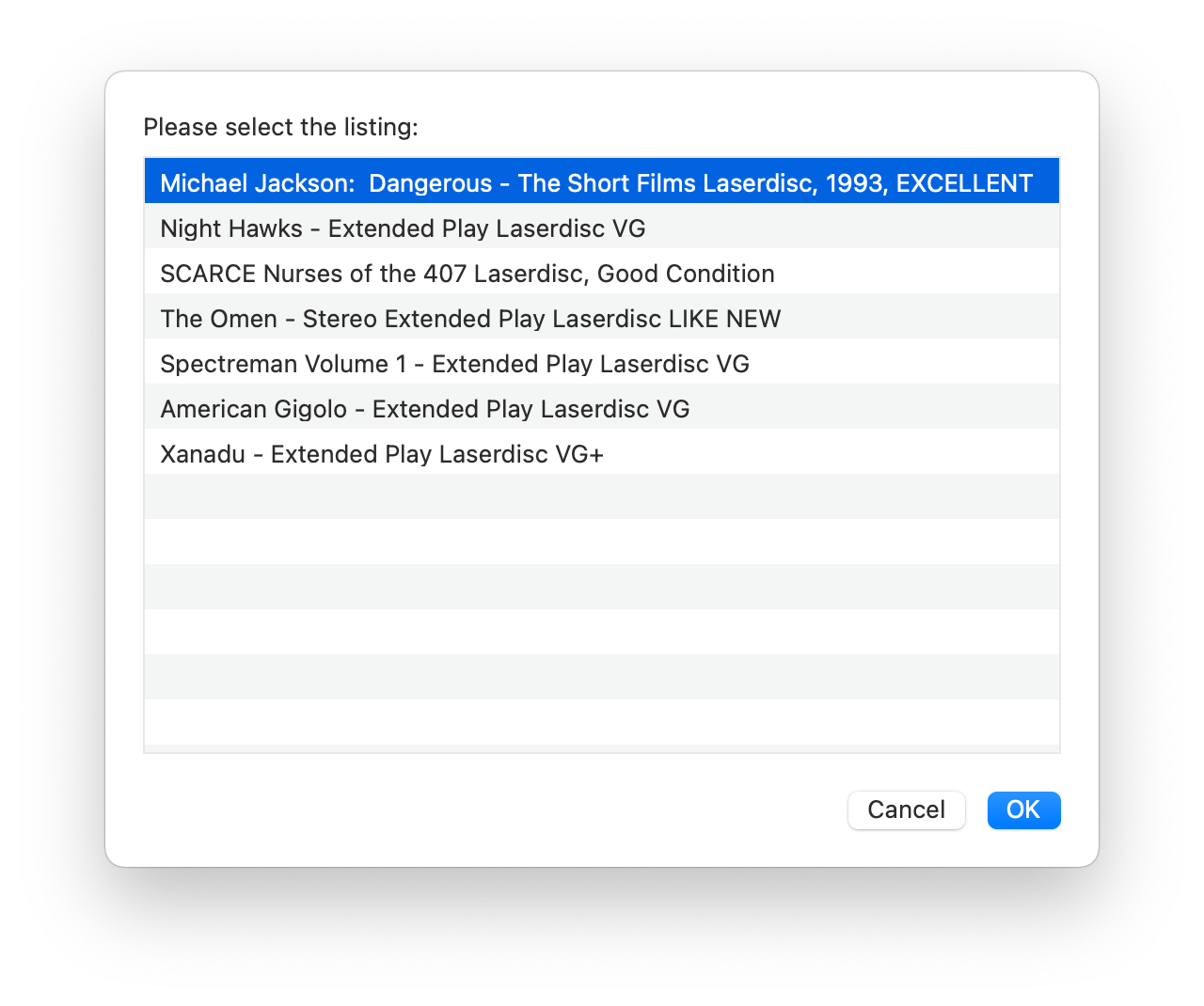The image size is (1204, 1006).
Task: Click the prompt text Please select the listing
Action: click(280, 127)
